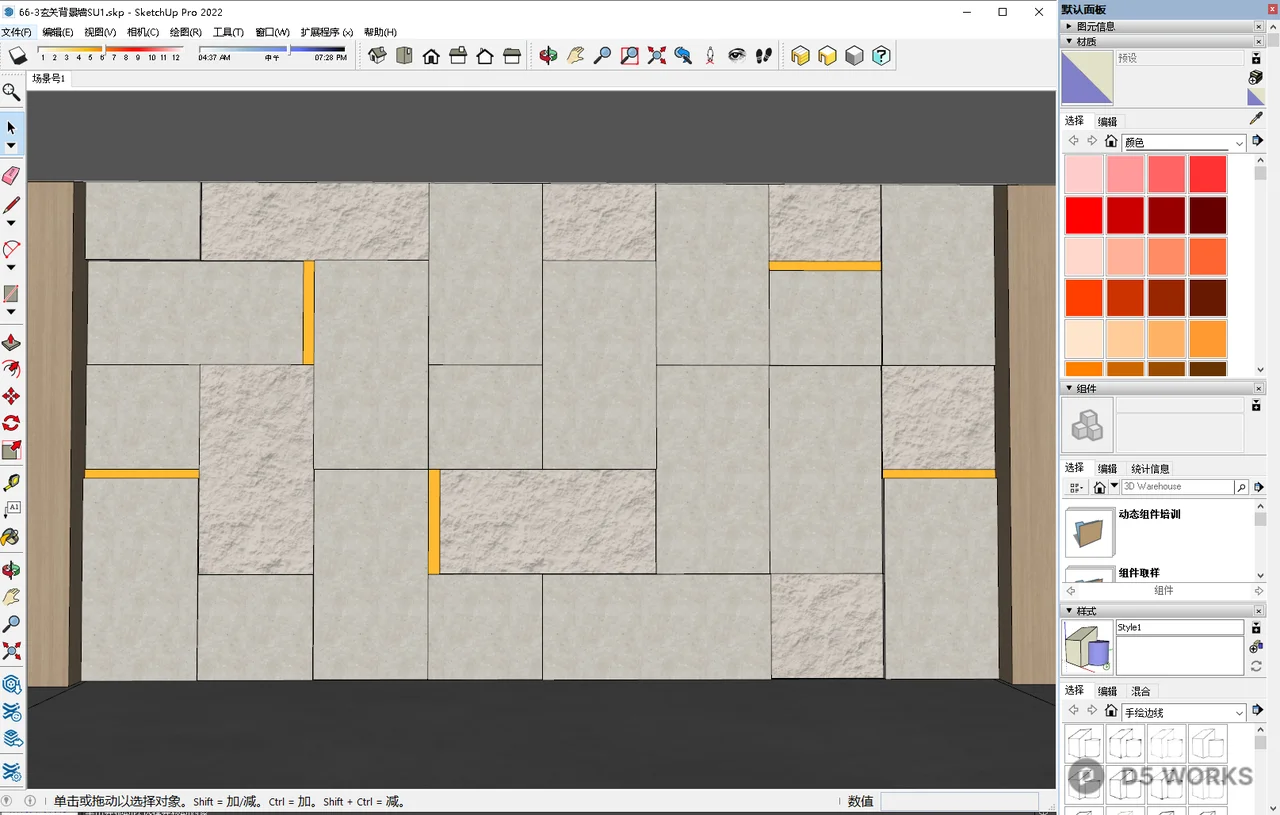Select the Move tool with red arrows
Viewport: 1280px width, 815px height.
click(11, 397)
